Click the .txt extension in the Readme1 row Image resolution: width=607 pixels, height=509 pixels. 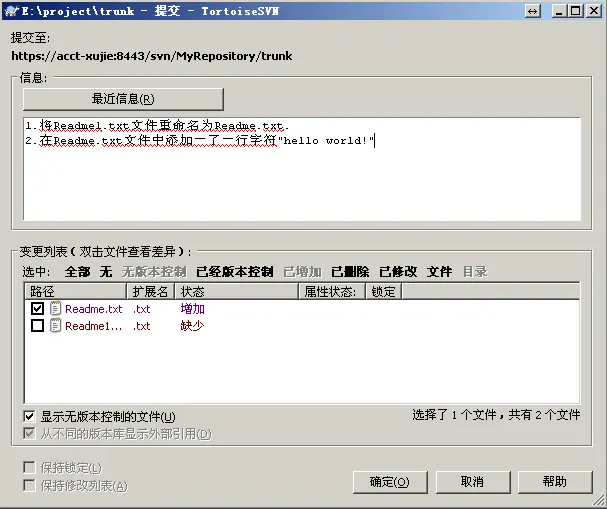click(142, 326)
